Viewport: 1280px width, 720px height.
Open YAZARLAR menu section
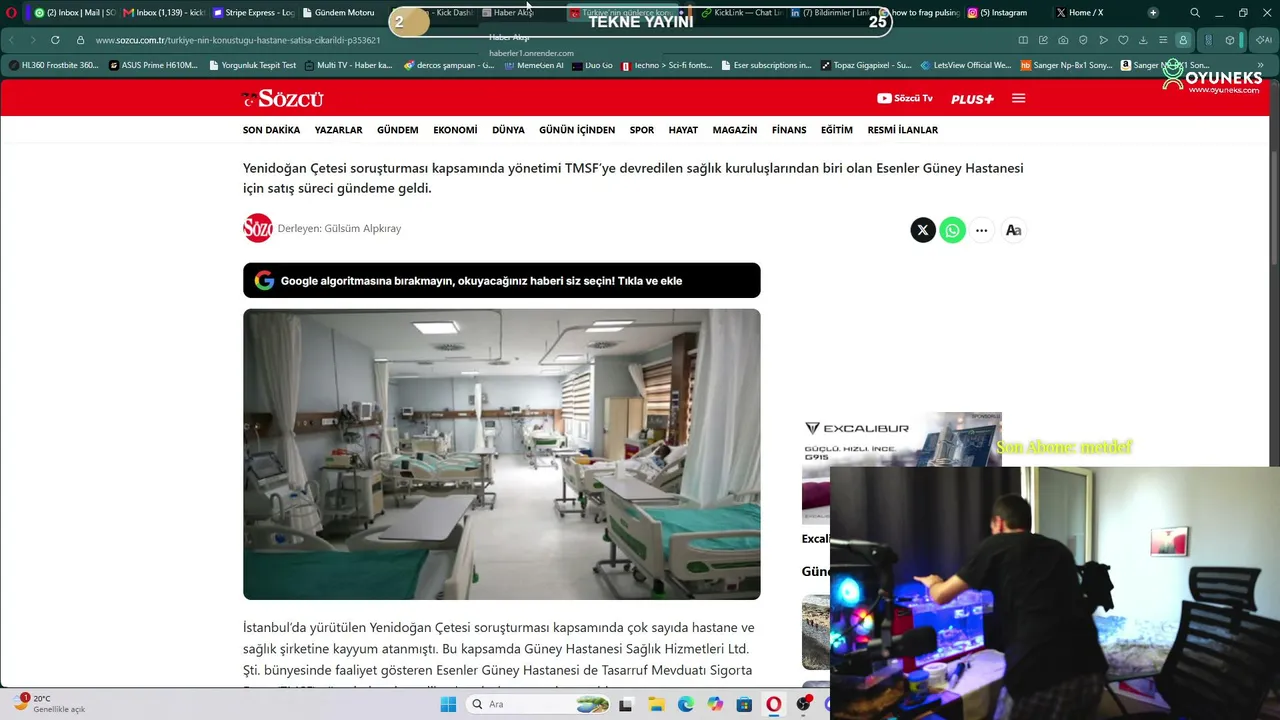[339, 130]
